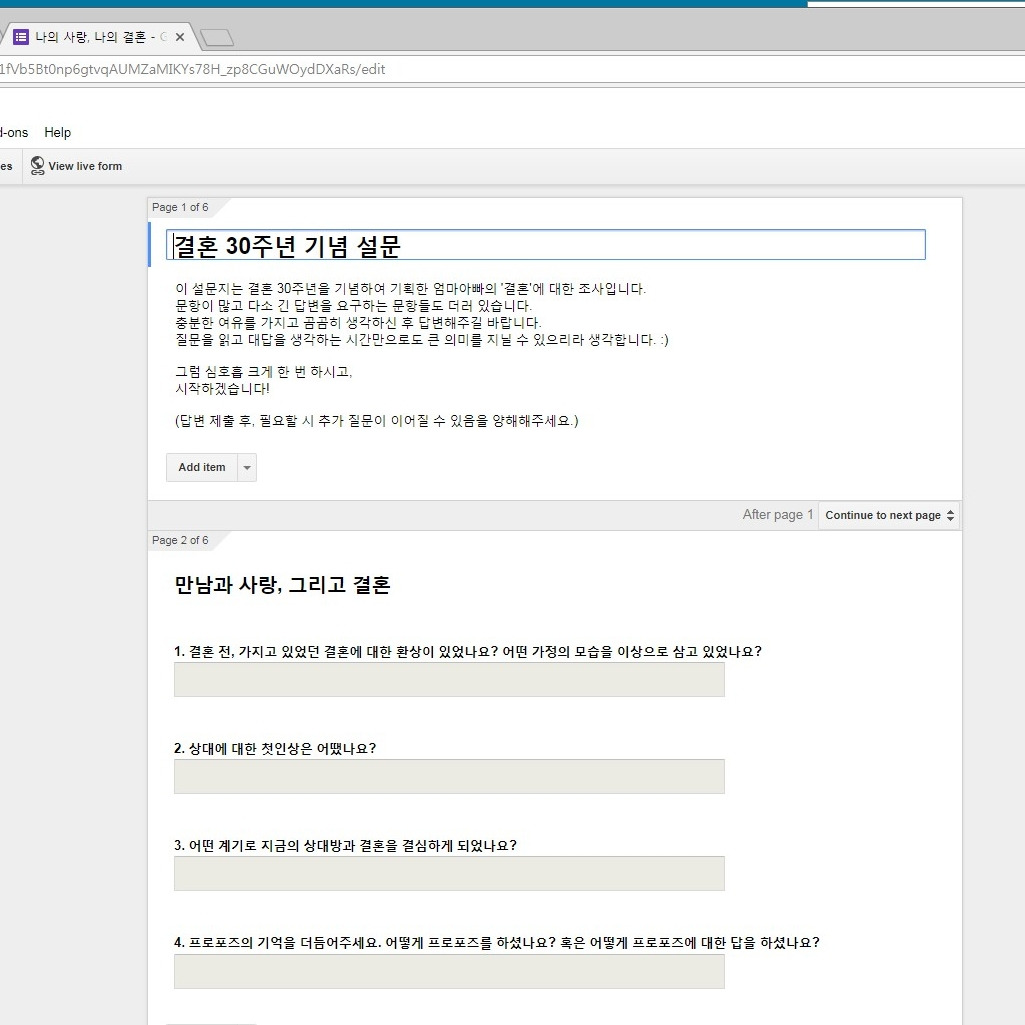Open the Add-ons menu
1025x1025 pixels.
[14, 132]
